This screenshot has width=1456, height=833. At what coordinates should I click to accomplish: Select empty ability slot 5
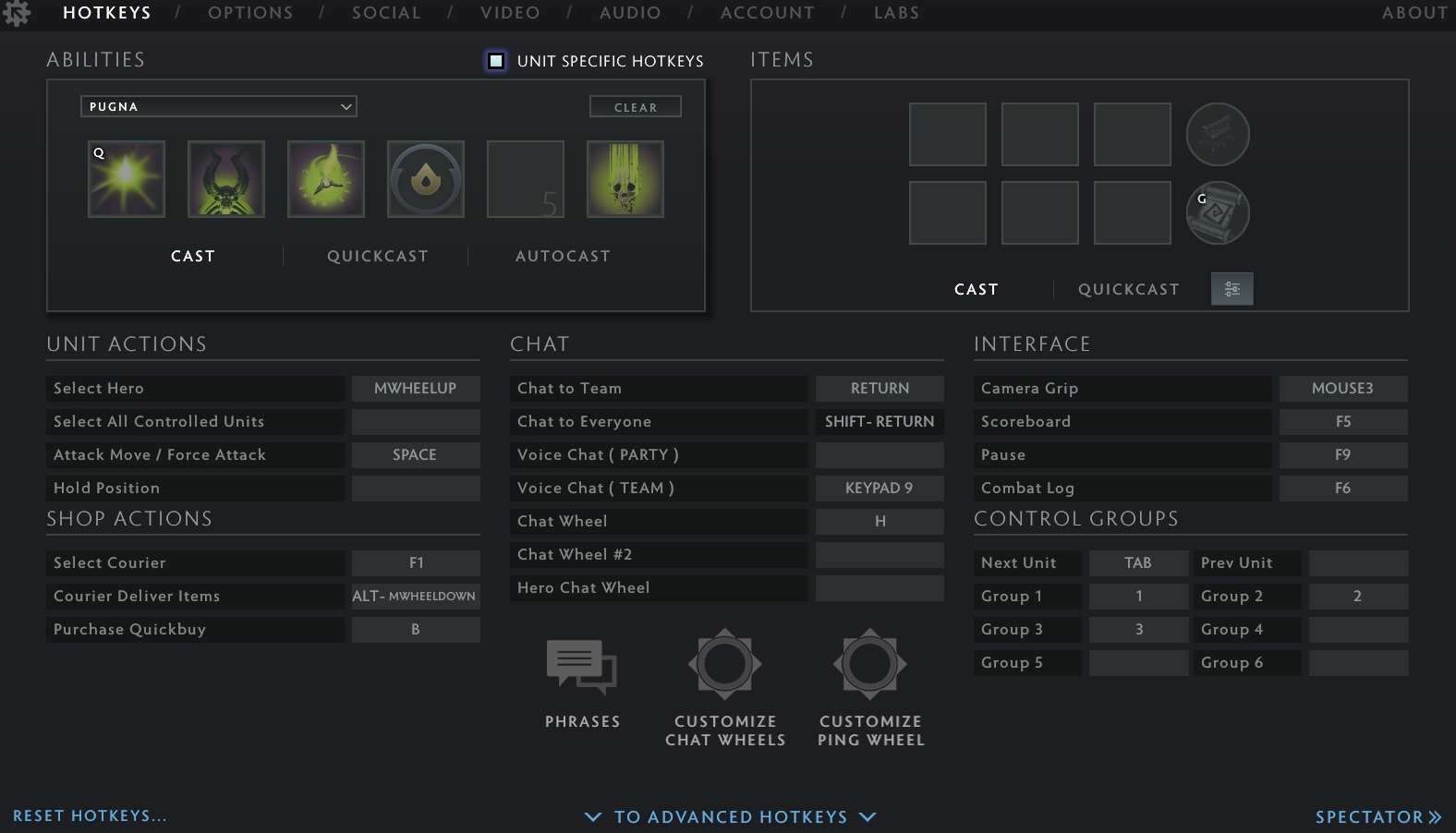click(526, 179)
